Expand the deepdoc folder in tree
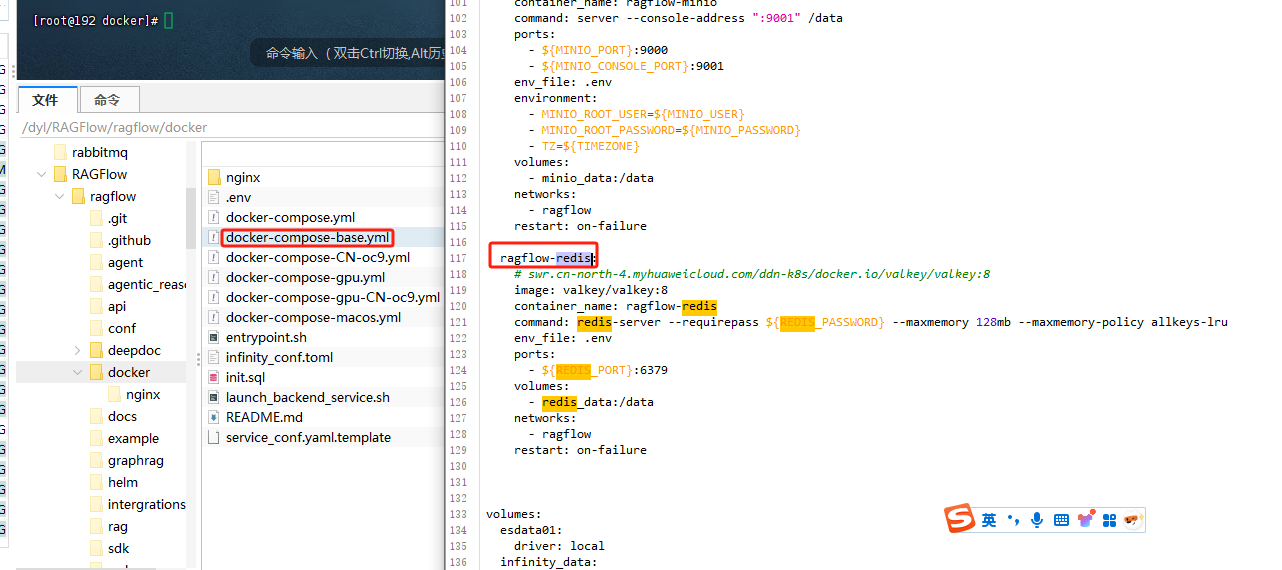Viewport: 1282px width, 570px height. [78, 350]
